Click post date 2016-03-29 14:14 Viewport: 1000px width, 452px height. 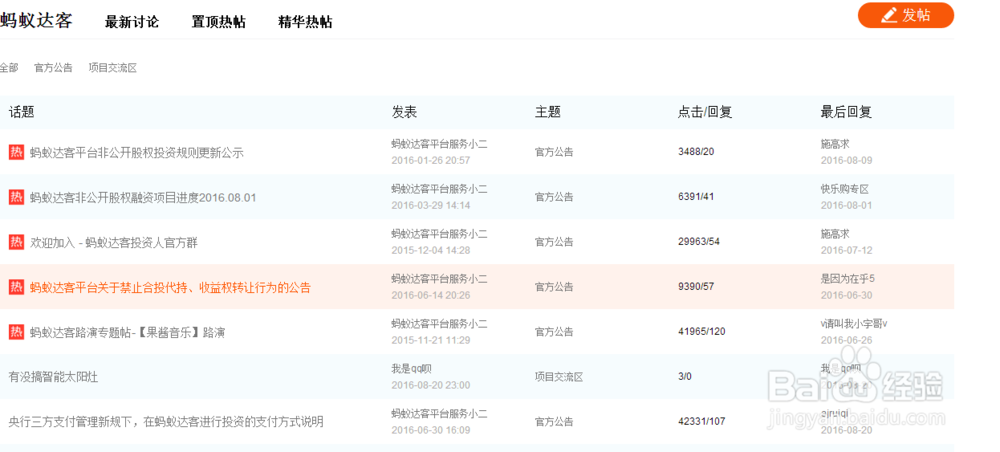430,205
